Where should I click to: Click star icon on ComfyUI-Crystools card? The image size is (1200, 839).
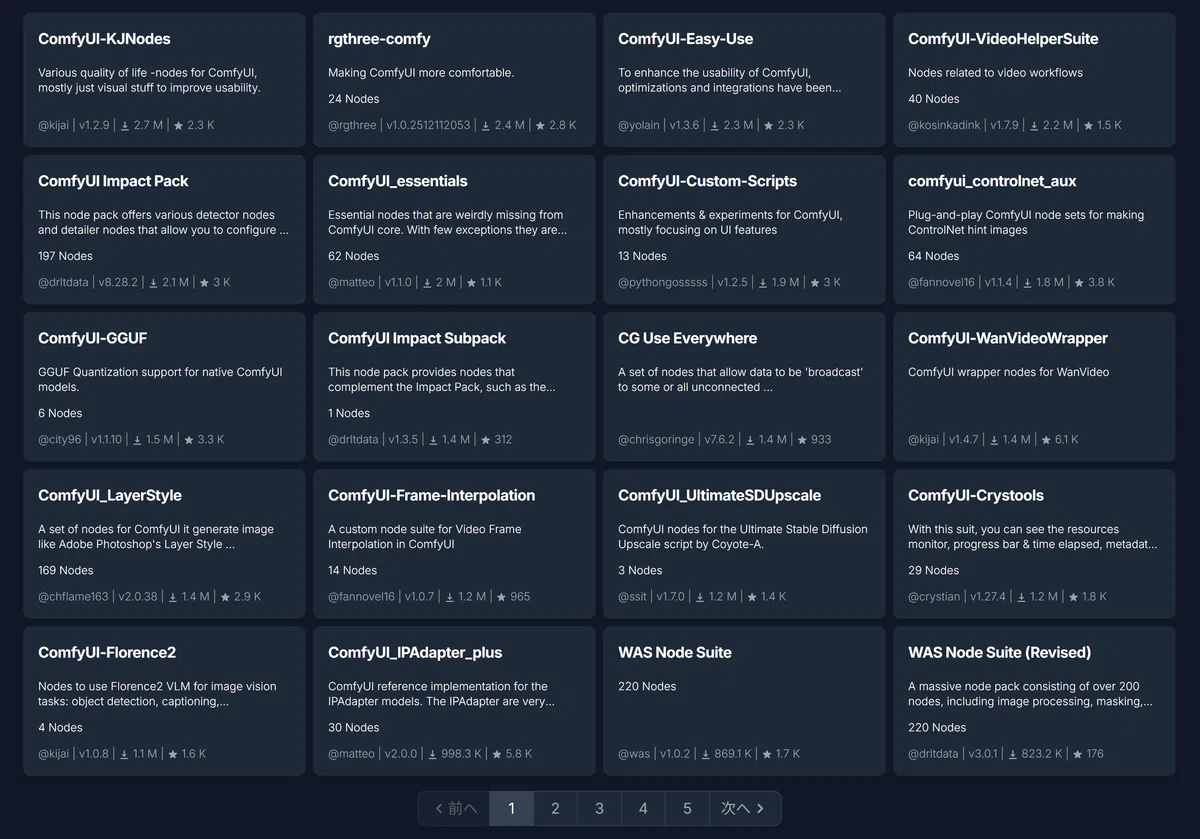coord(1075,597)
